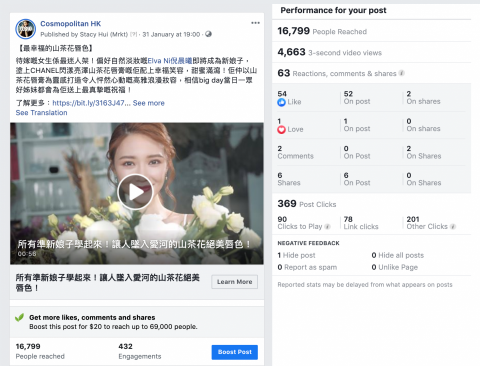Play the video with center play button

point(135,192)
